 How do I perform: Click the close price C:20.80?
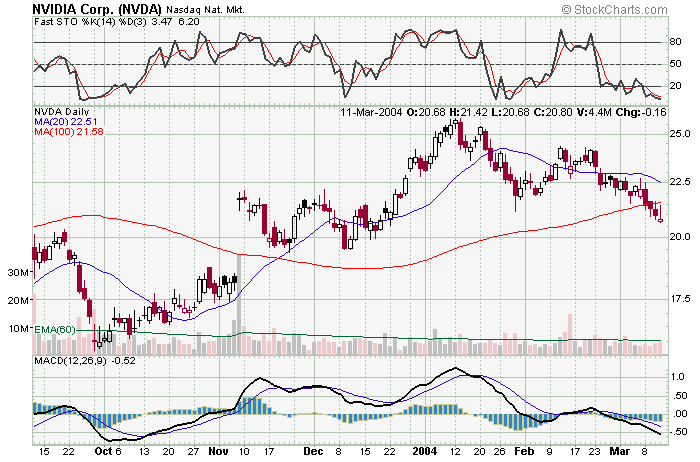(552, 112)
